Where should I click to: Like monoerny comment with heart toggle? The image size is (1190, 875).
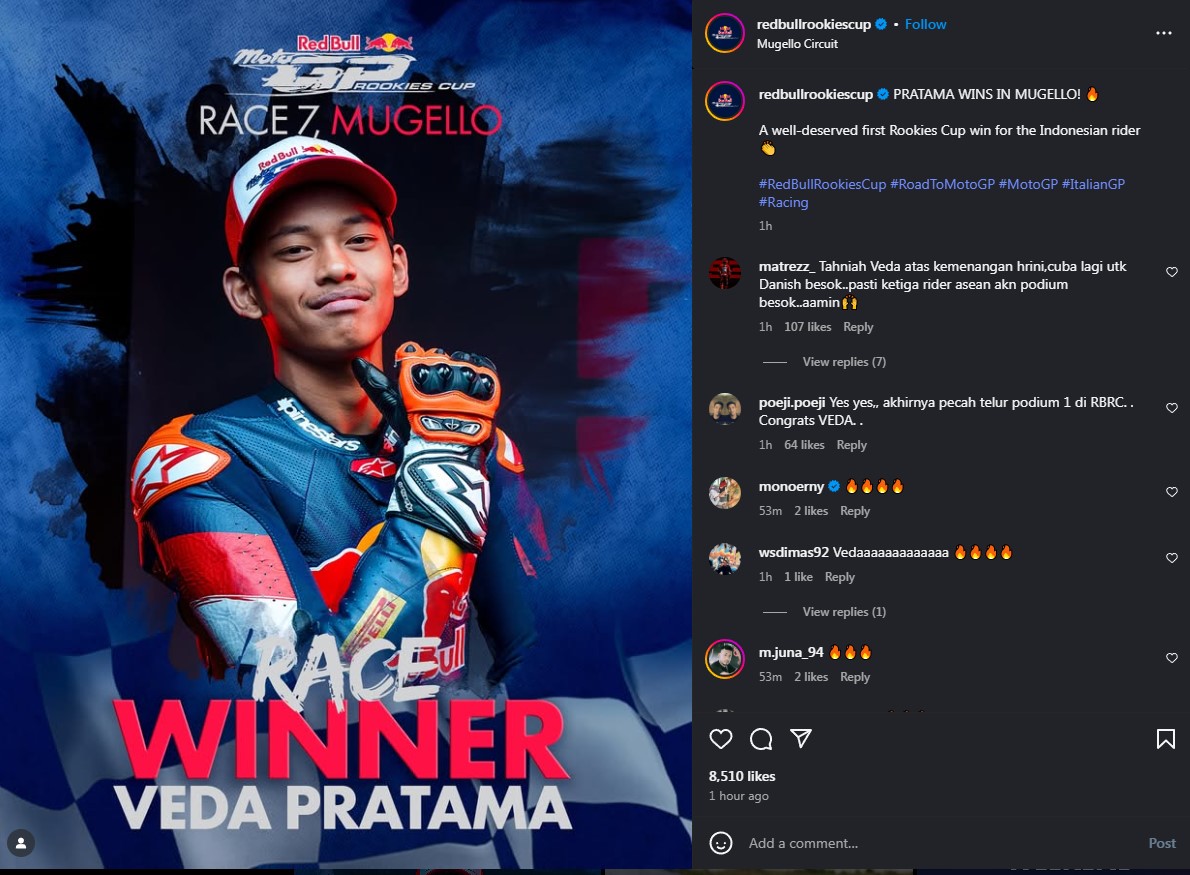pos(1172,492)
